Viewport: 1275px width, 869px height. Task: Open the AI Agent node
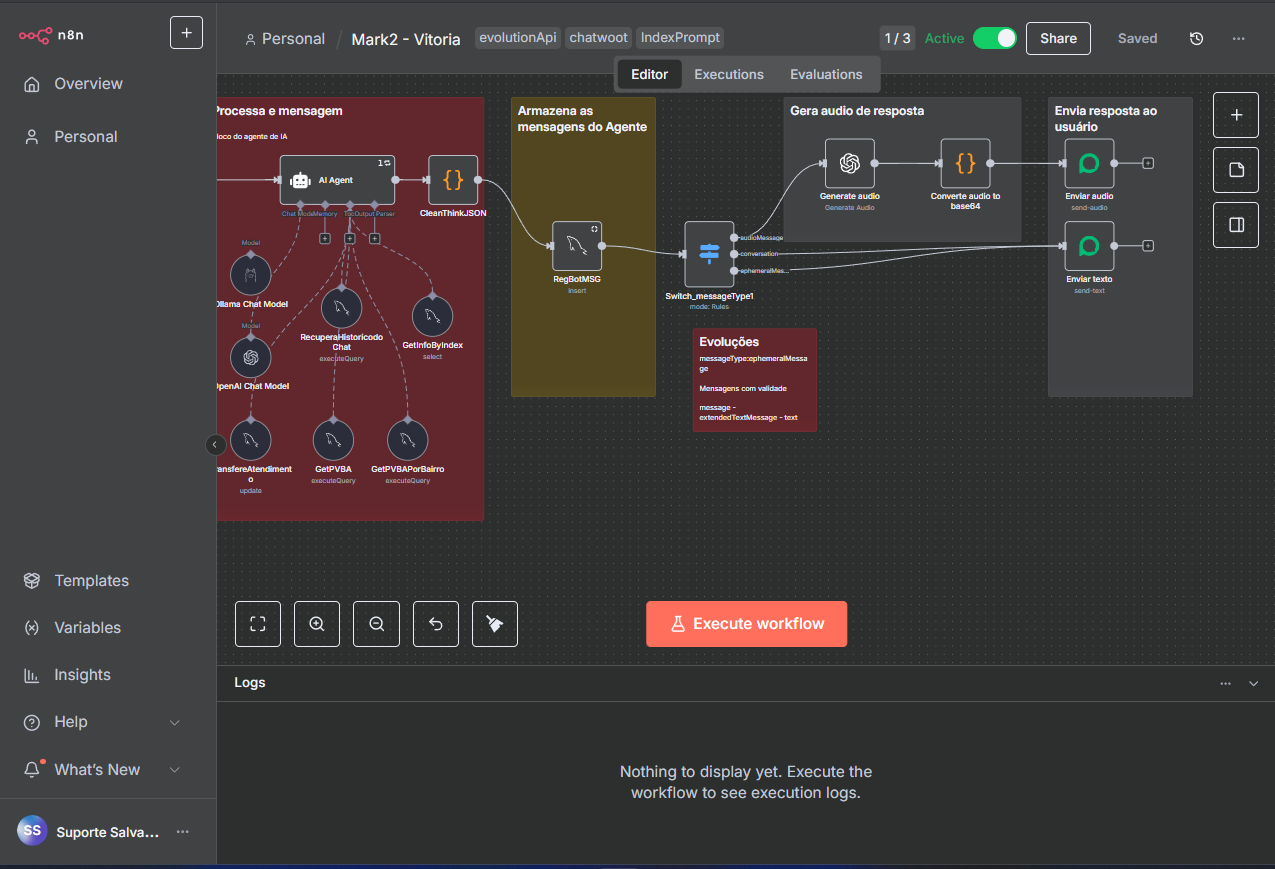click(x=336, y=180)
